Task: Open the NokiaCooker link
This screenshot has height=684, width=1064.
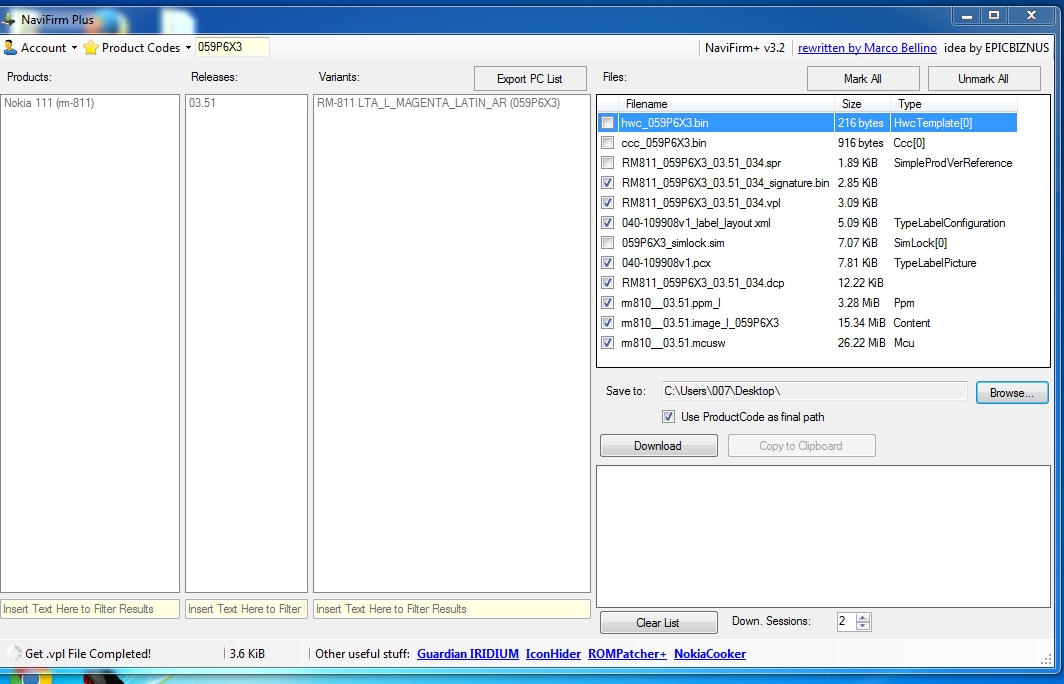Action: coord(710,653)
